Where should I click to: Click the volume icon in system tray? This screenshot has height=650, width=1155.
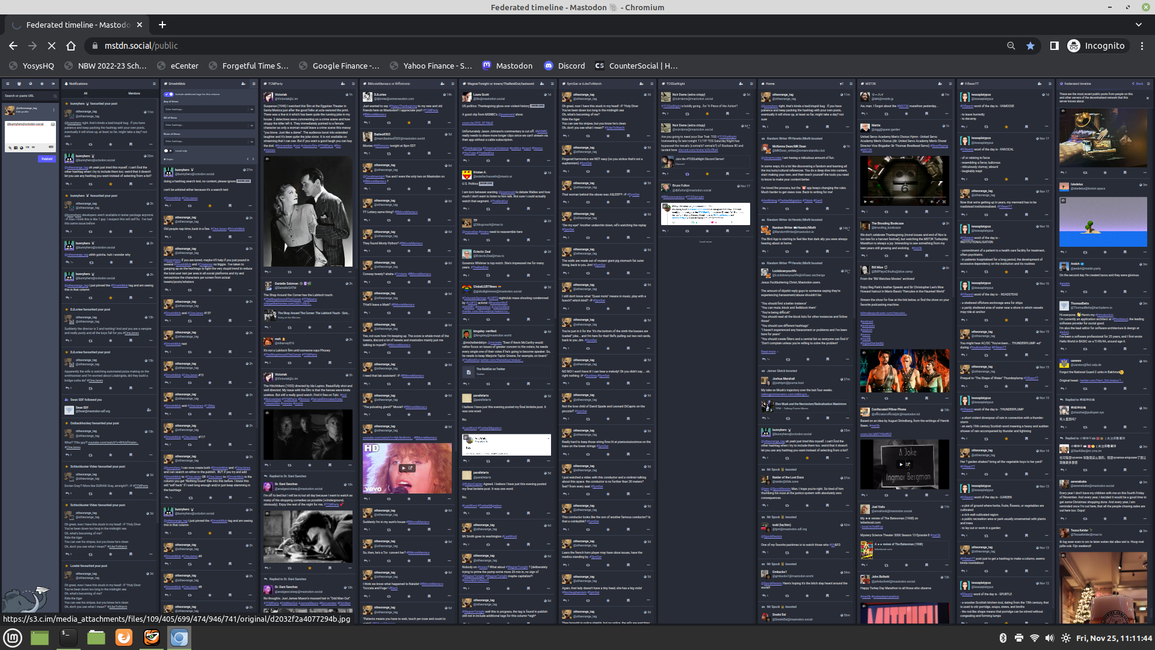tap(1049, 638)
